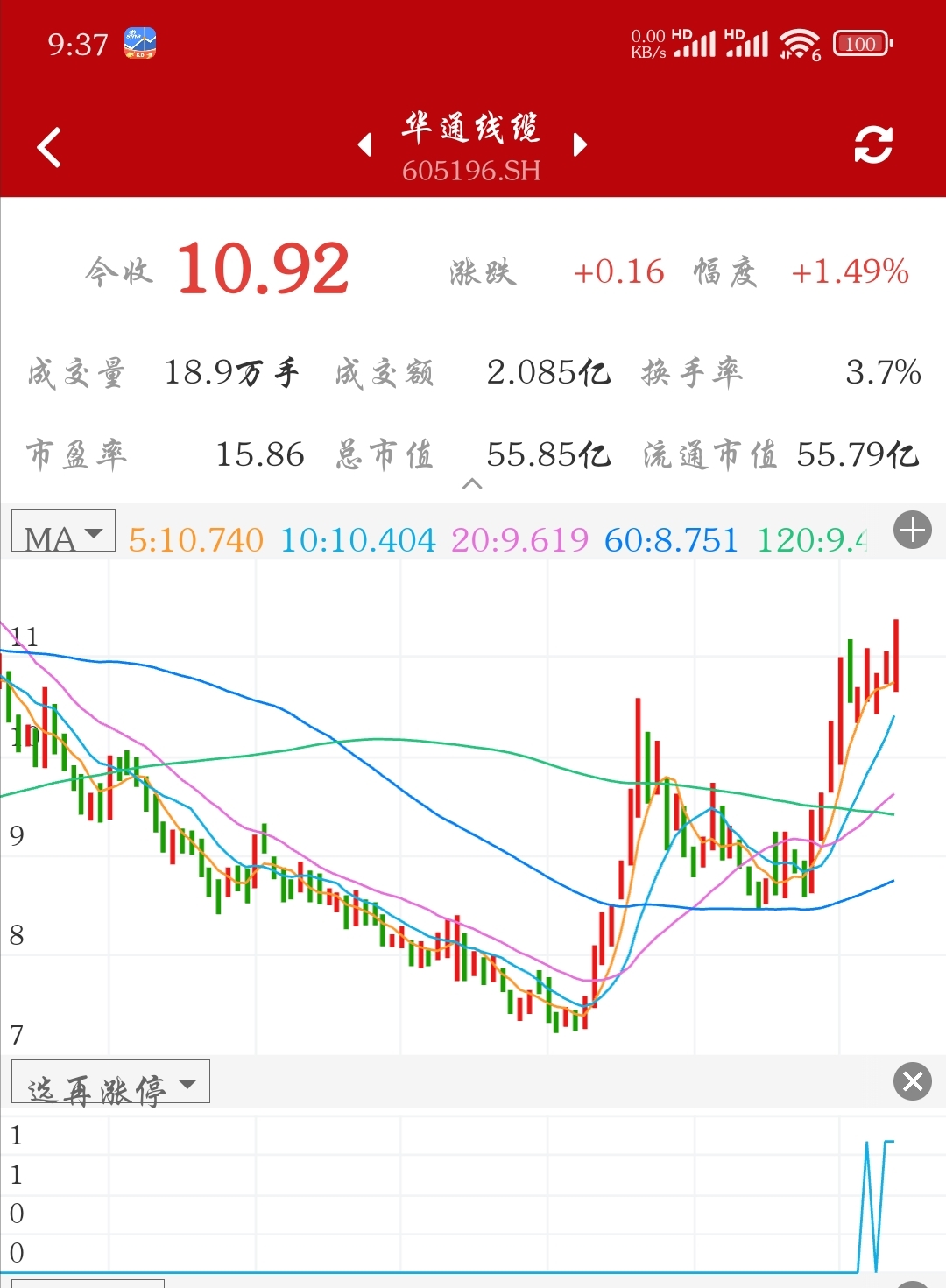Go to previous stock with left triangle

(365, 145)
